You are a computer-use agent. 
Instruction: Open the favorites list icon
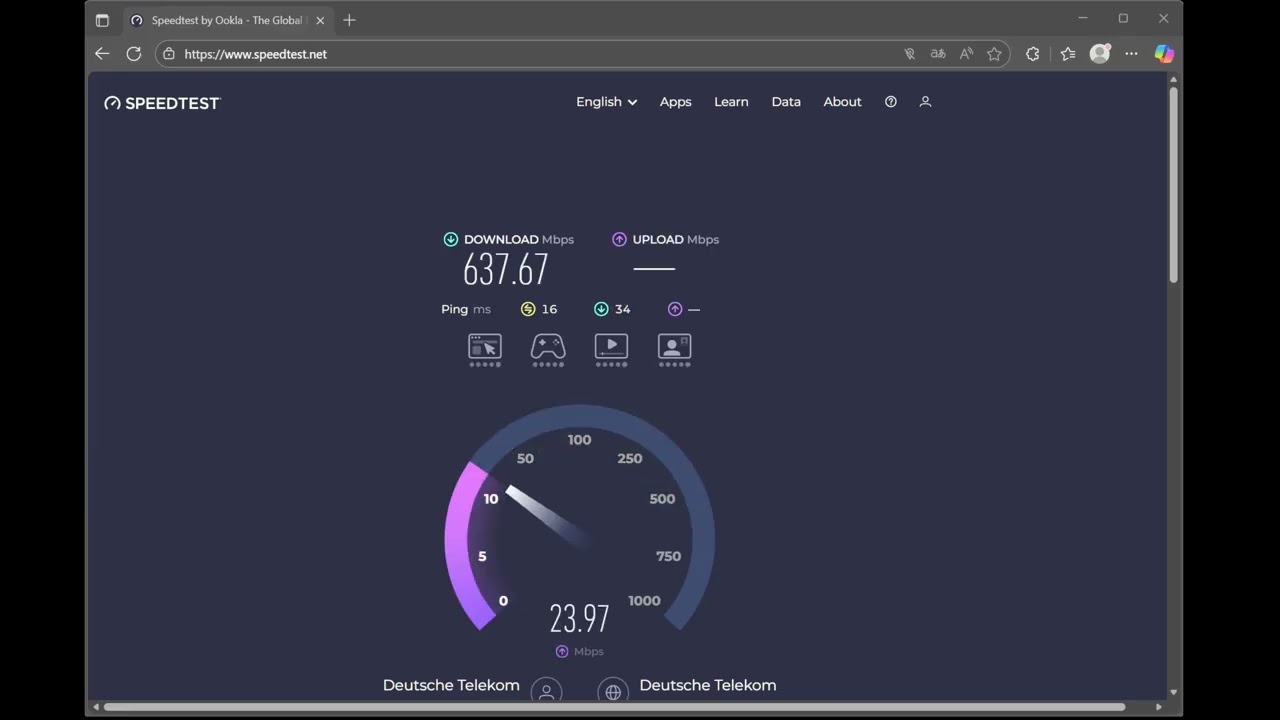[1068, 54]
